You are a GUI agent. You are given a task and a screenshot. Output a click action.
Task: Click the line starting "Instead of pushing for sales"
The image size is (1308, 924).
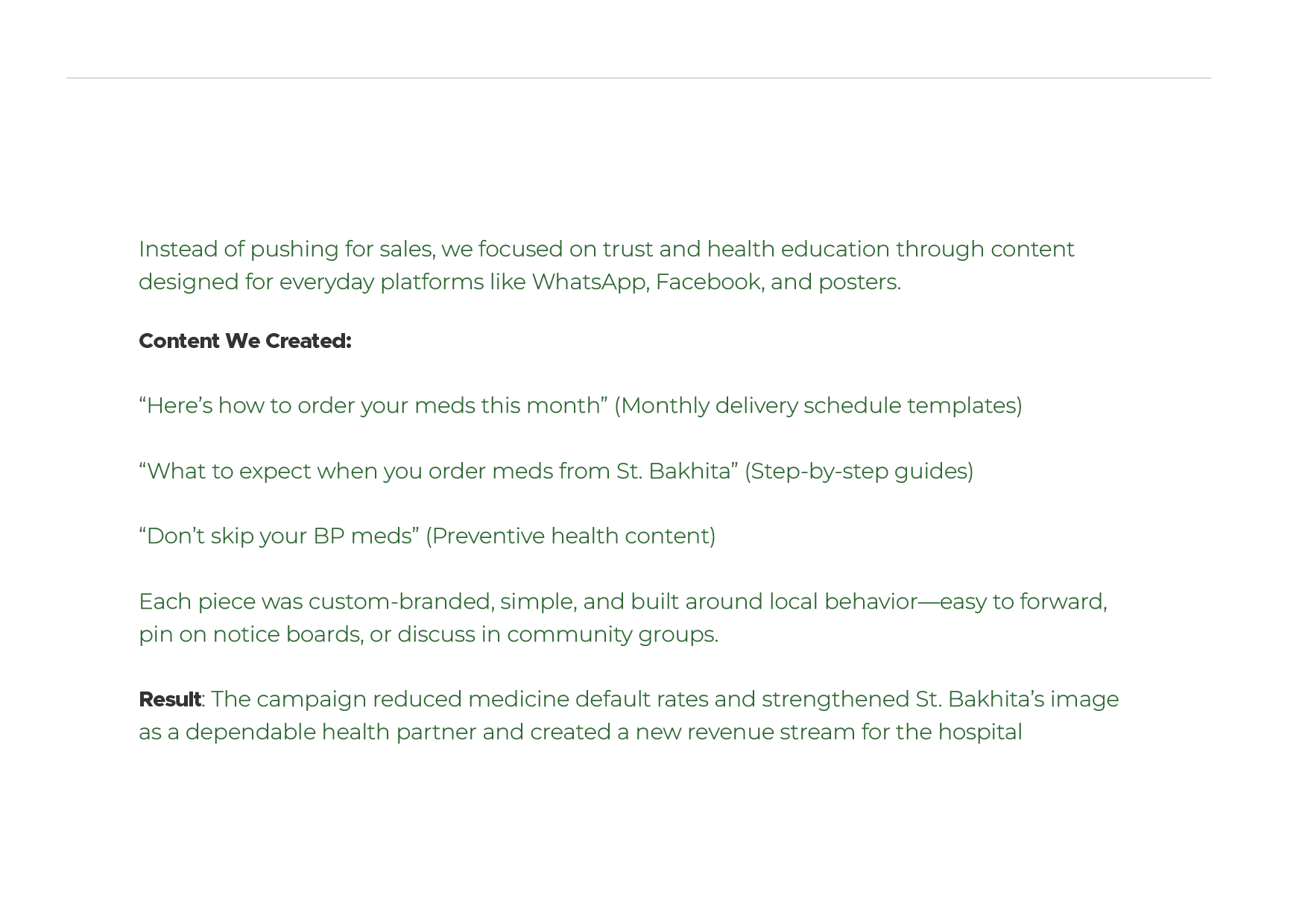tap(606, 250)
